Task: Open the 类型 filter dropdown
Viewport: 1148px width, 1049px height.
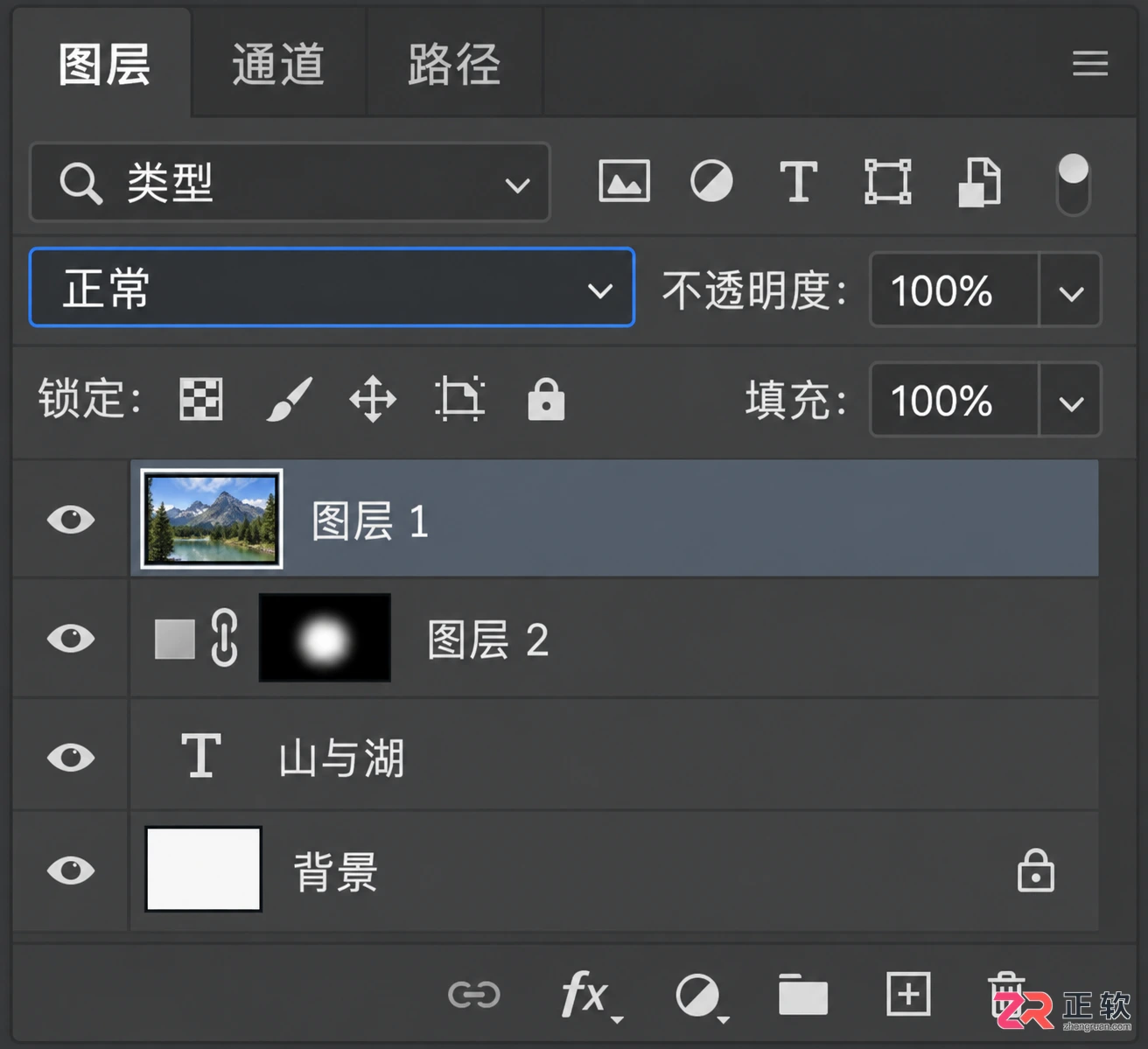Action: [x=290, y=183]
